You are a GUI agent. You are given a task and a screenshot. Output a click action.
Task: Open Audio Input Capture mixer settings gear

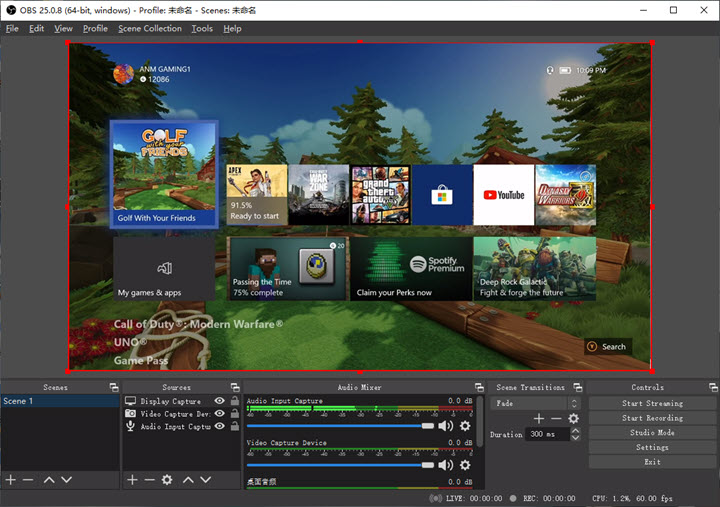pos(465,426)
